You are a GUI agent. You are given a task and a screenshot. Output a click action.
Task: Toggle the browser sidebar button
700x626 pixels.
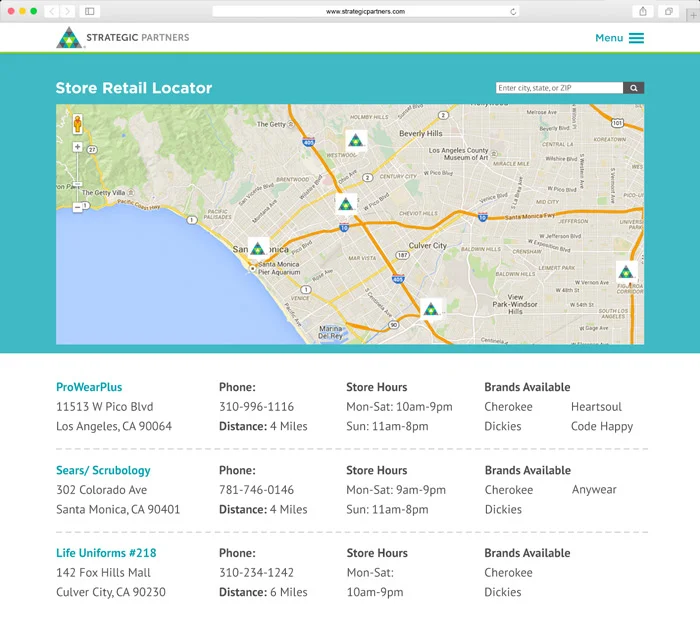pos(89,11)
